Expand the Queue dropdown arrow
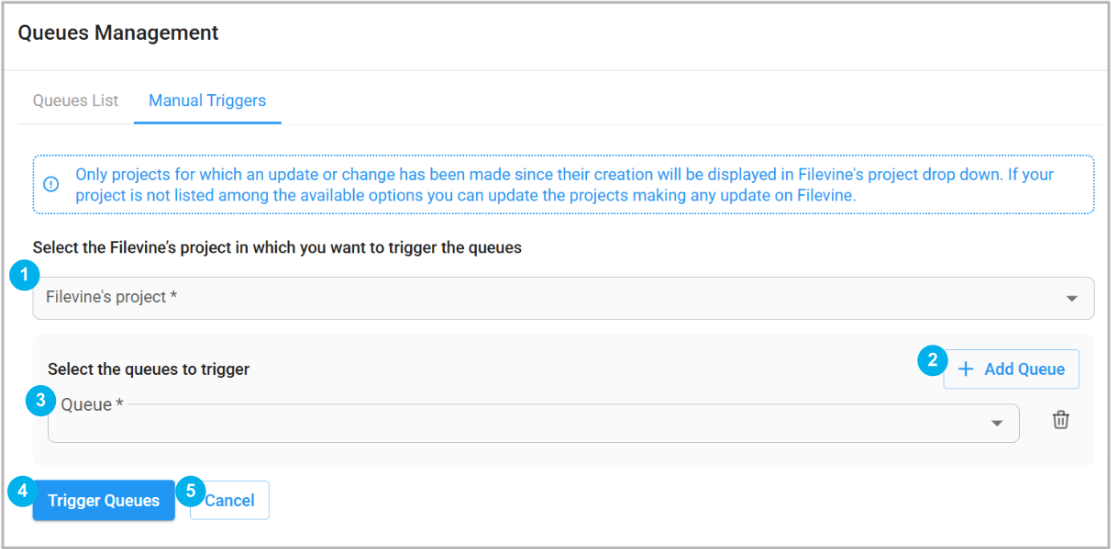 (997, 424)
